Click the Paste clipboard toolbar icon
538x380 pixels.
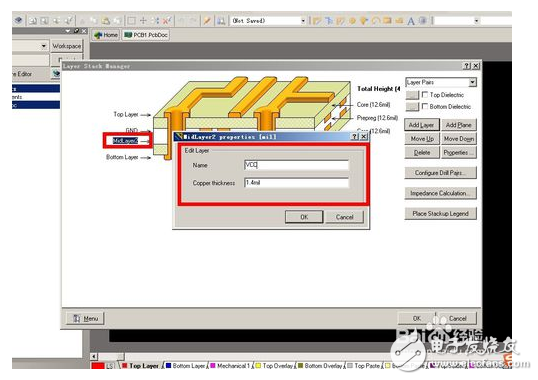(106, 21)
